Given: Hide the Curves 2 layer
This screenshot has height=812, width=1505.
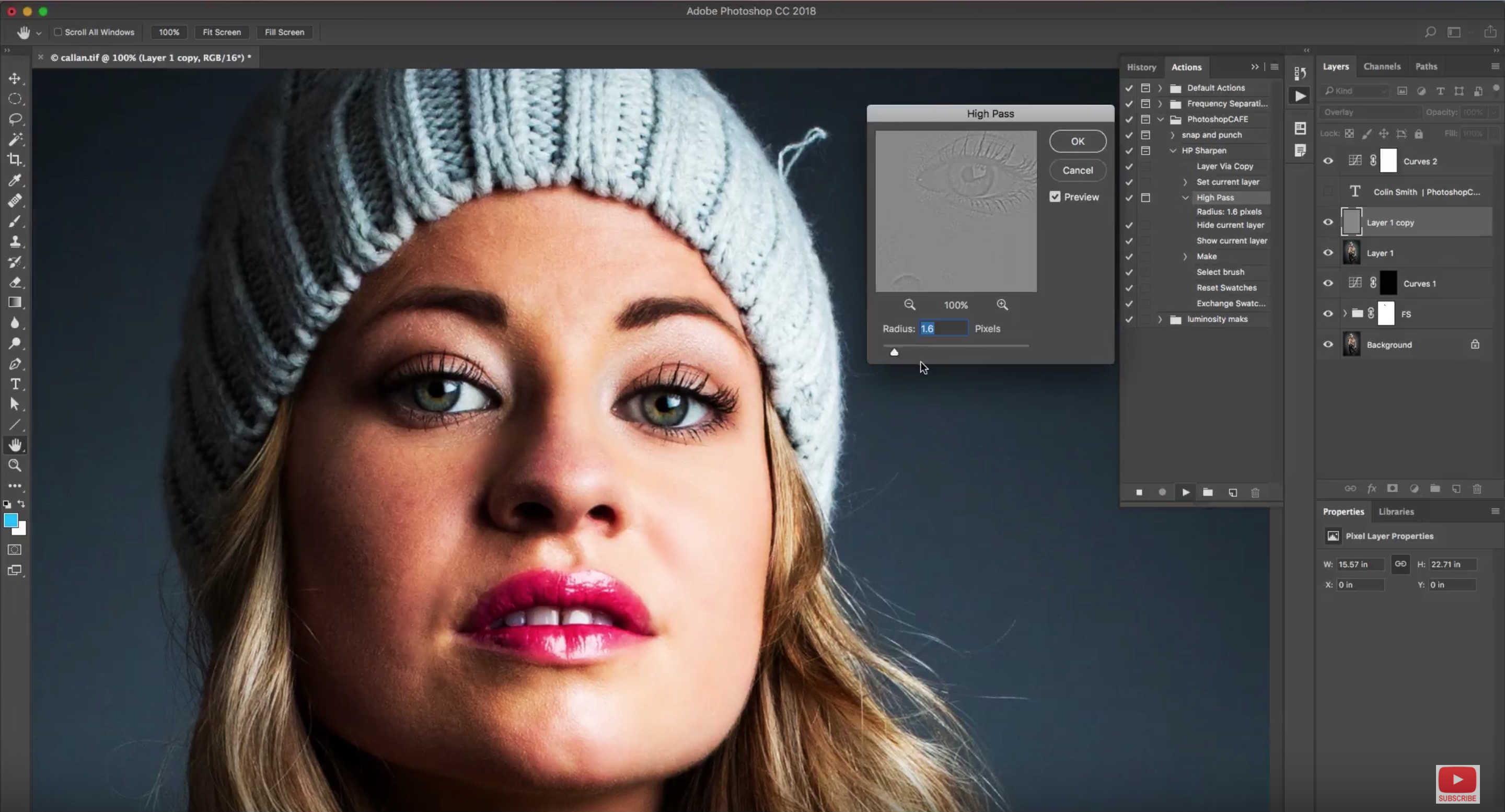Looking at the screenshot, I should pyautogui.click(x=1328, y=160).
